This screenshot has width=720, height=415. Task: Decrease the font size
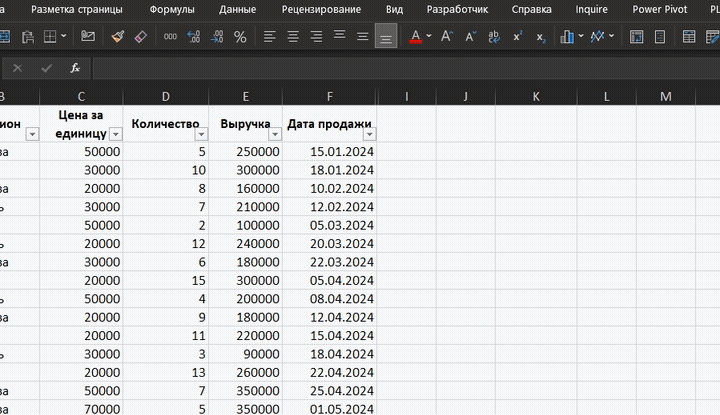(x=470, y=36)
